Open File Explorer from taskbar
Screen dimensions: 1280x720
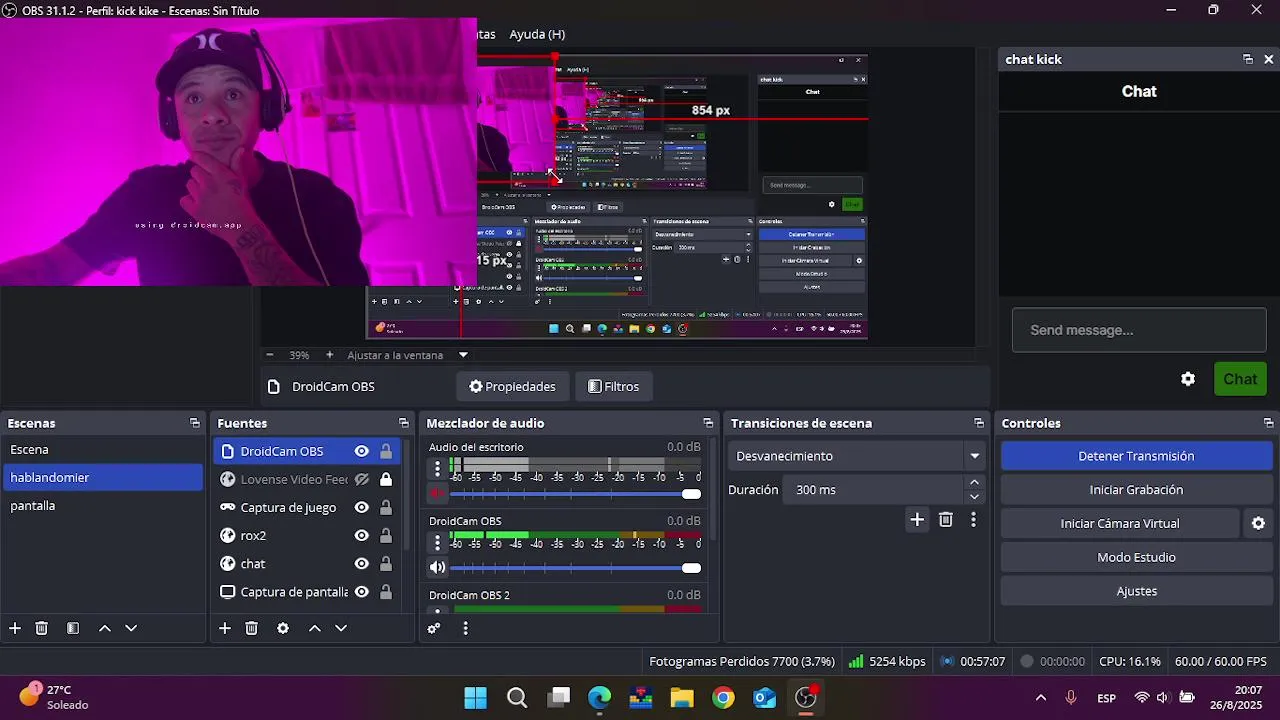point(682,698)
